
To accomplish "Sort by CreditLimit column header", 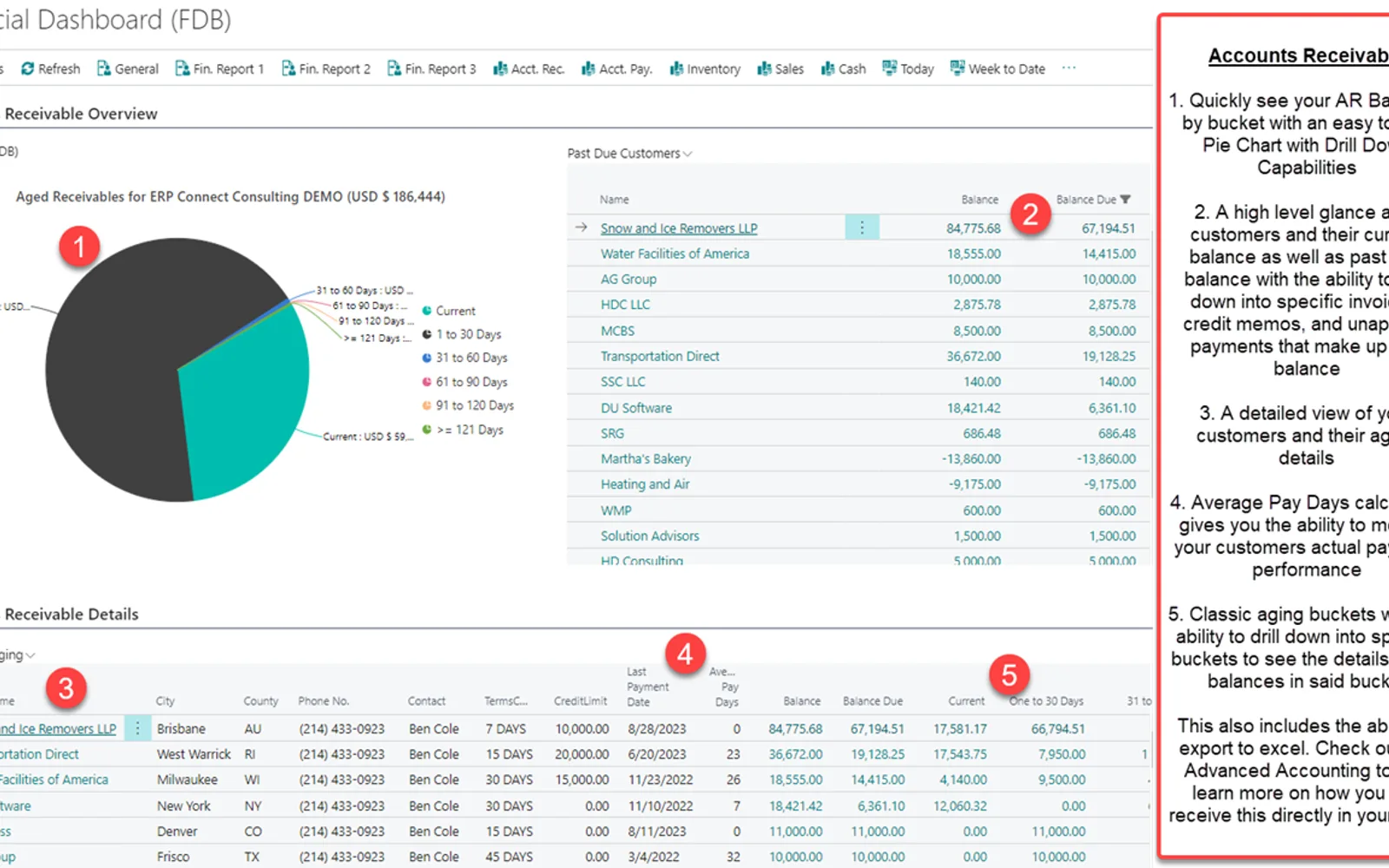I will click(x=581, y=701).
